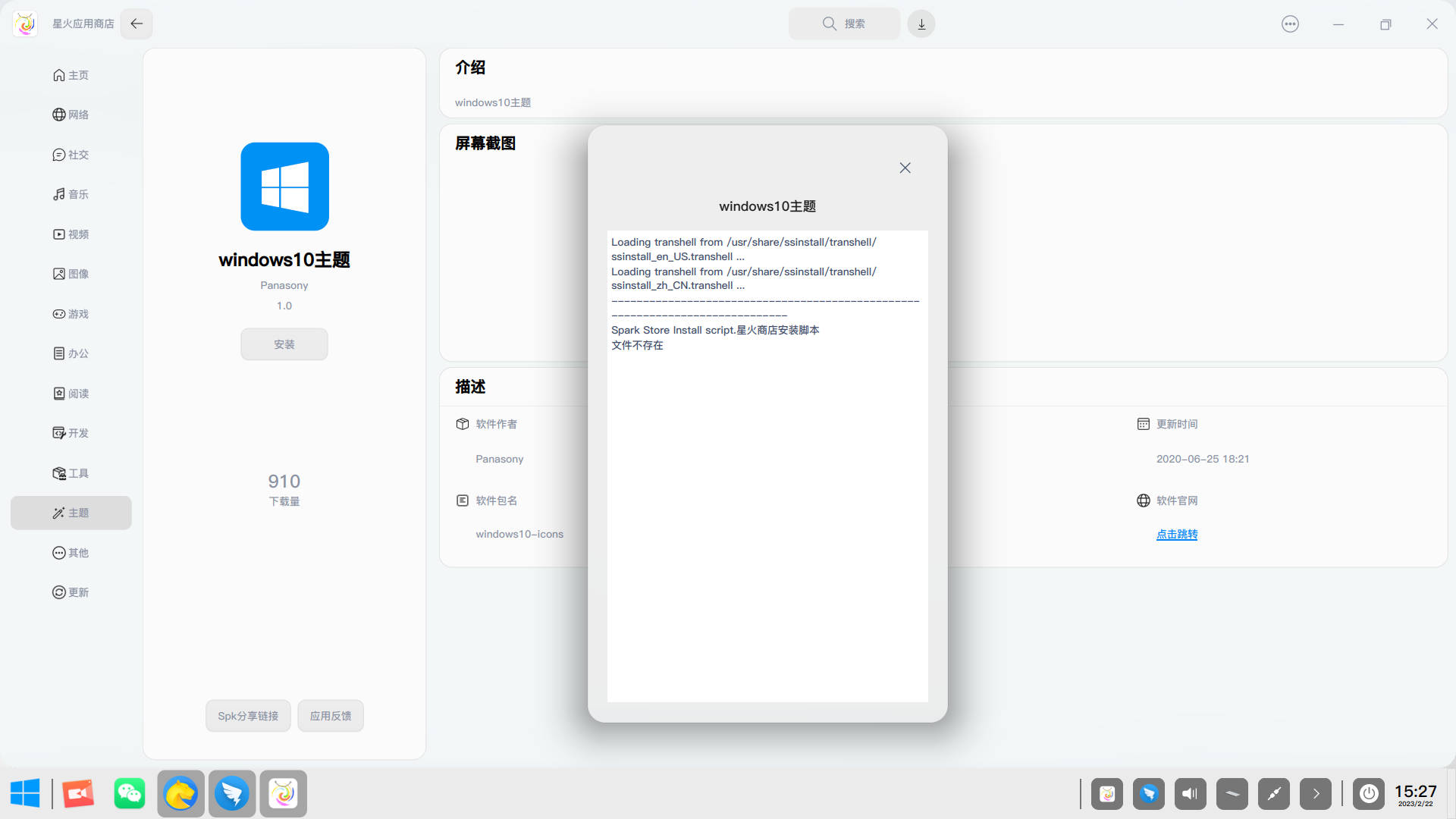This screenshot has height=819, width=1456.
Task: Expand the tray arrow in taskbar
Action: coord(1316,794)
